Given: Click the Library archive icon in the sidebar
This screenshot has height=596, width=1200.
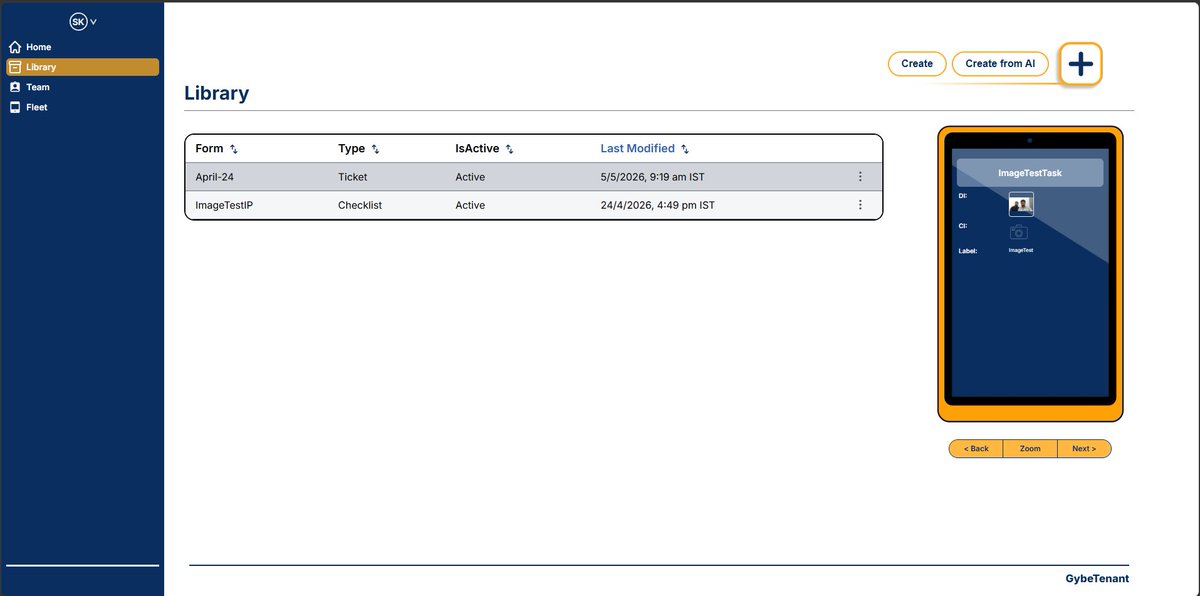Looking at the screenshot, I should (x=15, y=67).
